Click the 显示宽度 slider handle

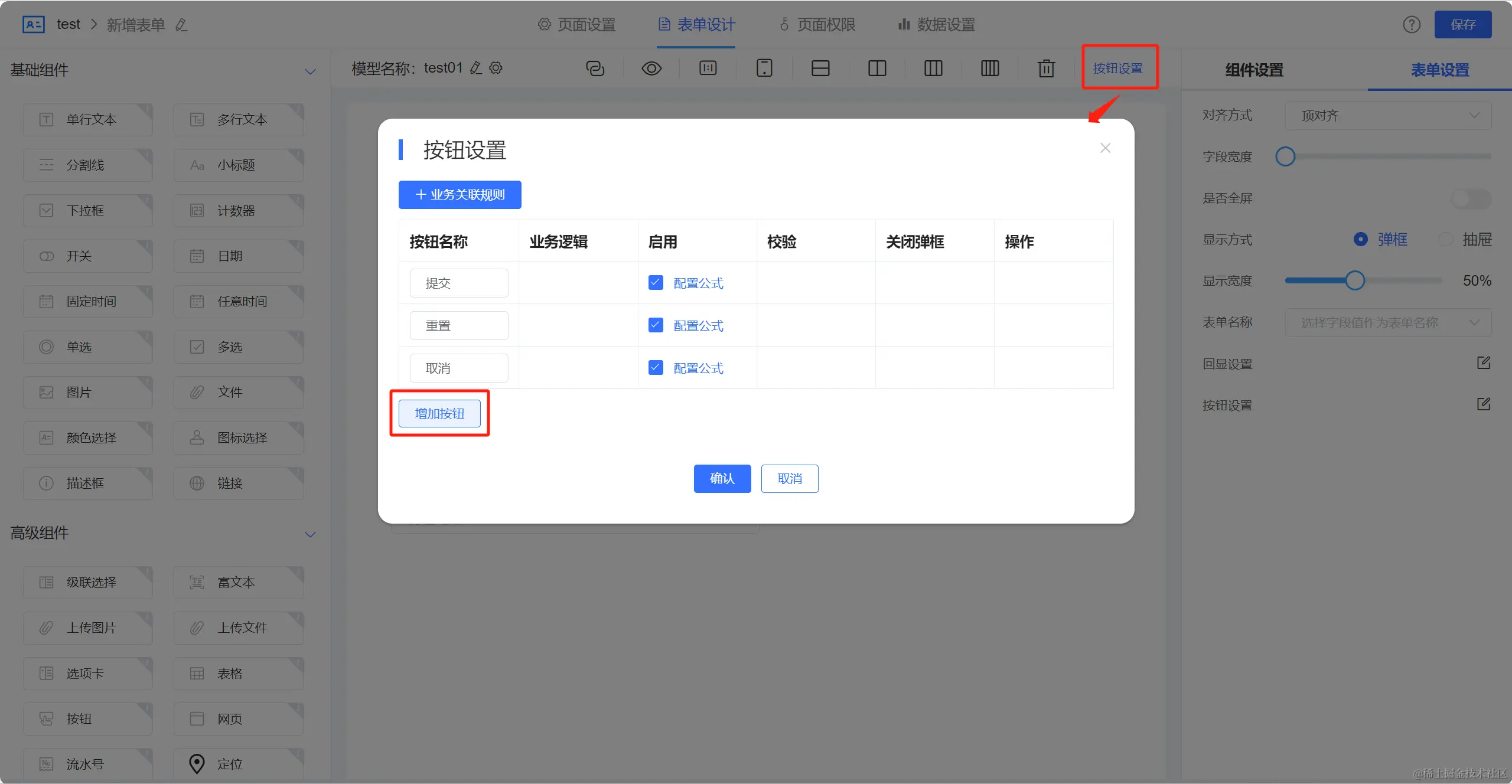point(1355,280)
